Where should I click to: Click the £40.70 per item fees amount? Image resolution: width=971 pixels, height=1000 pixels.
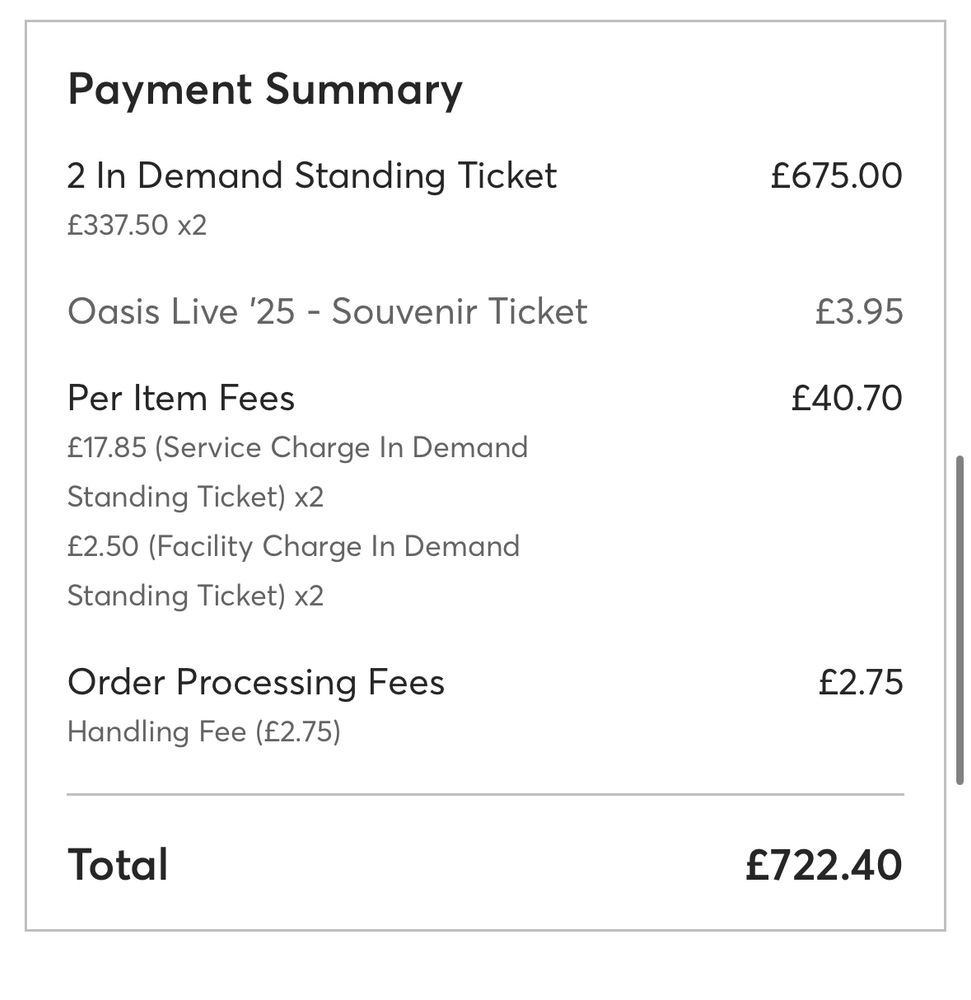846,398
